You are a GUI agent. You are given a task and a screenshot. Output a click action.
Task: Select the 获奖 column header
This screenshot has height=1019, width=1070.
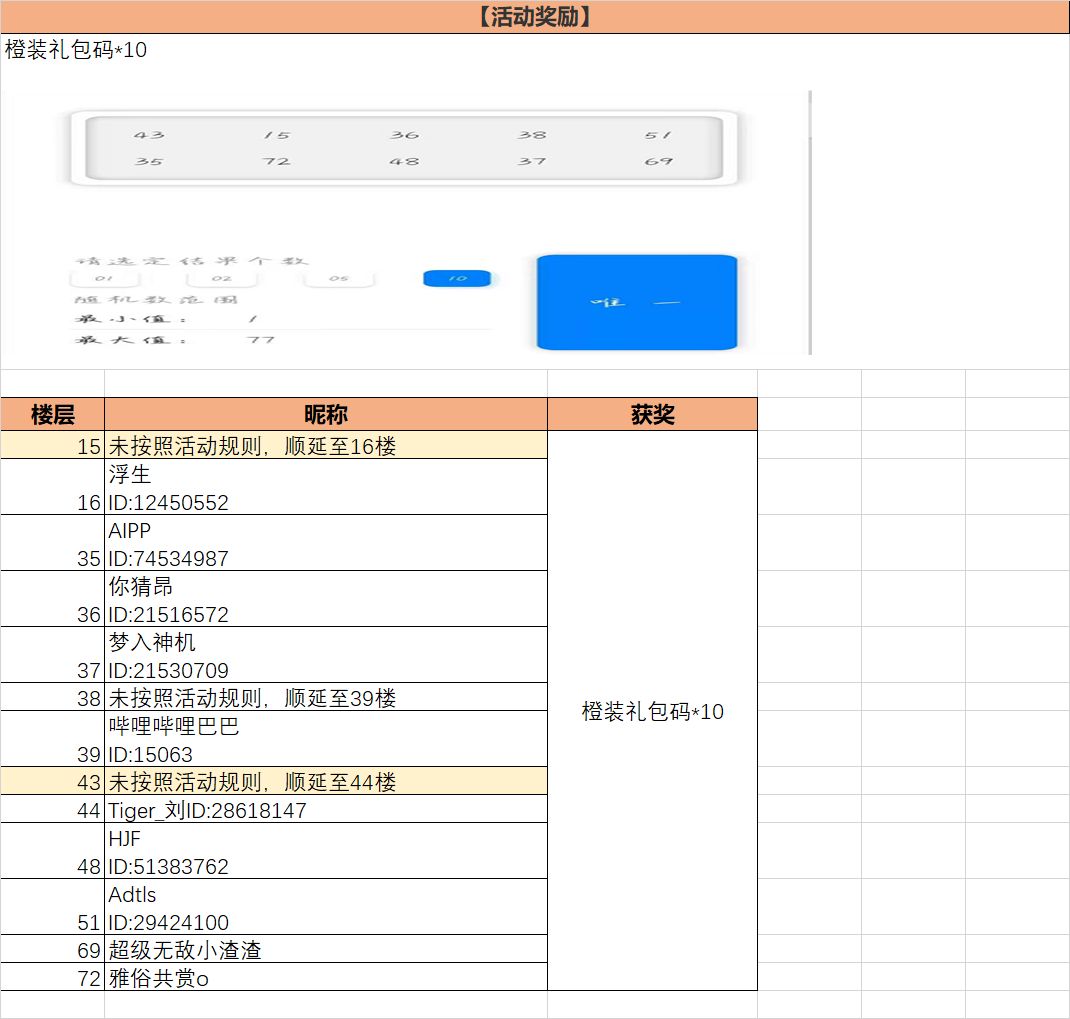point(652,414)
